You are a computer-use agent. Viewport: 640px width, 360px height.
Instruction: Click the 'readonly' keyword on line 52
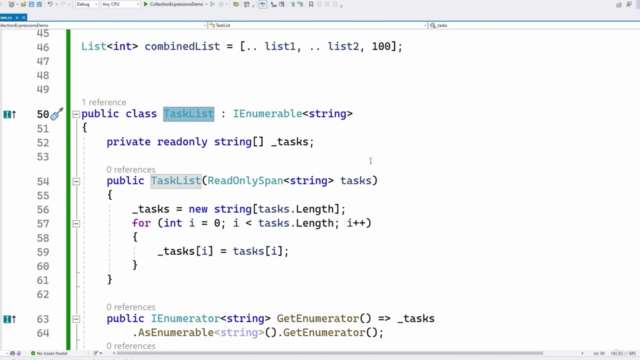(182, 142)
